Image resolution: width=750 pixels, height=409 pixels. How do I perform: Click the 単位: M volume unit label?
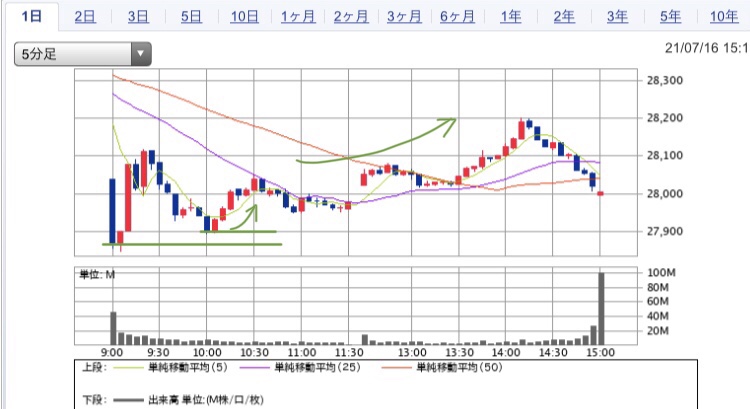coord(97,275)
